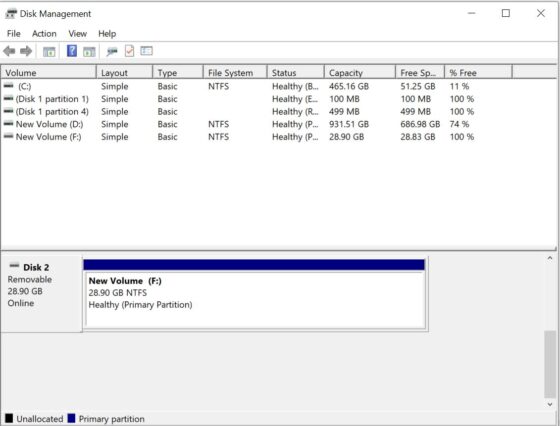Screen dimensions: 560x426
Task: Open the Help menu
Action: click(x=107, y=34)
